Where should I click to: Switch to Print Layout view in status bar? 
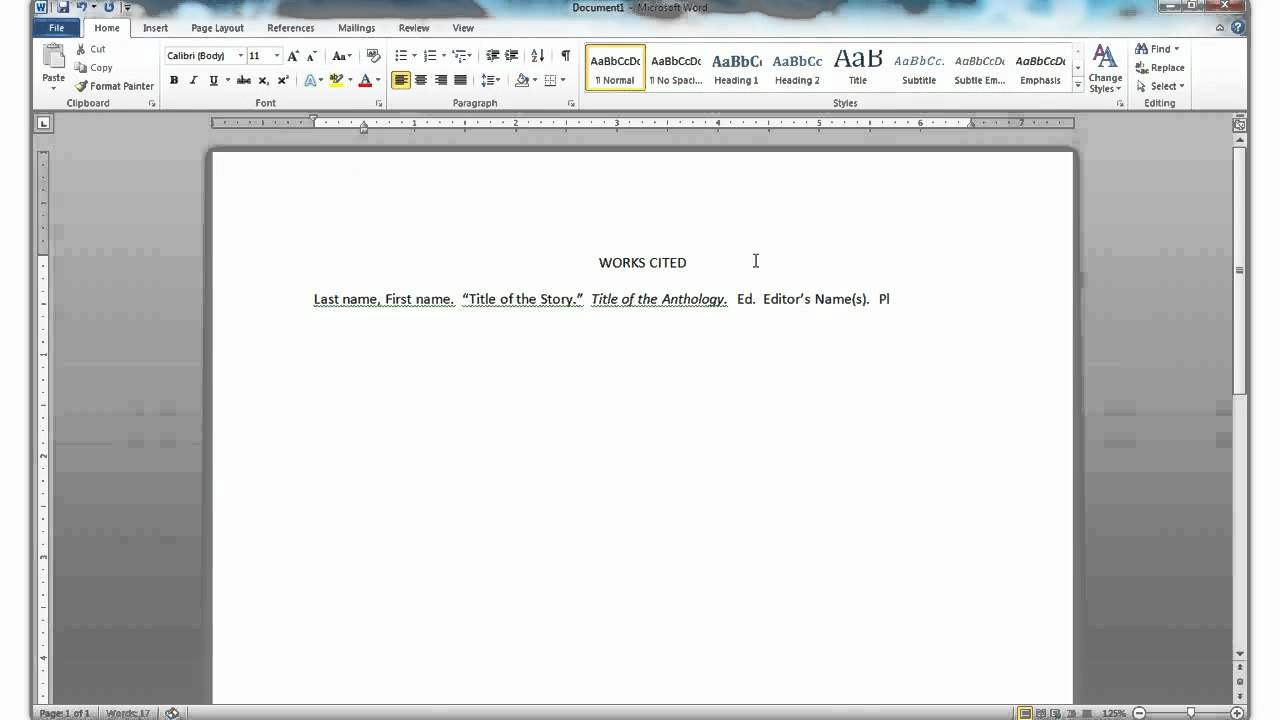[x=1026, y=713]
